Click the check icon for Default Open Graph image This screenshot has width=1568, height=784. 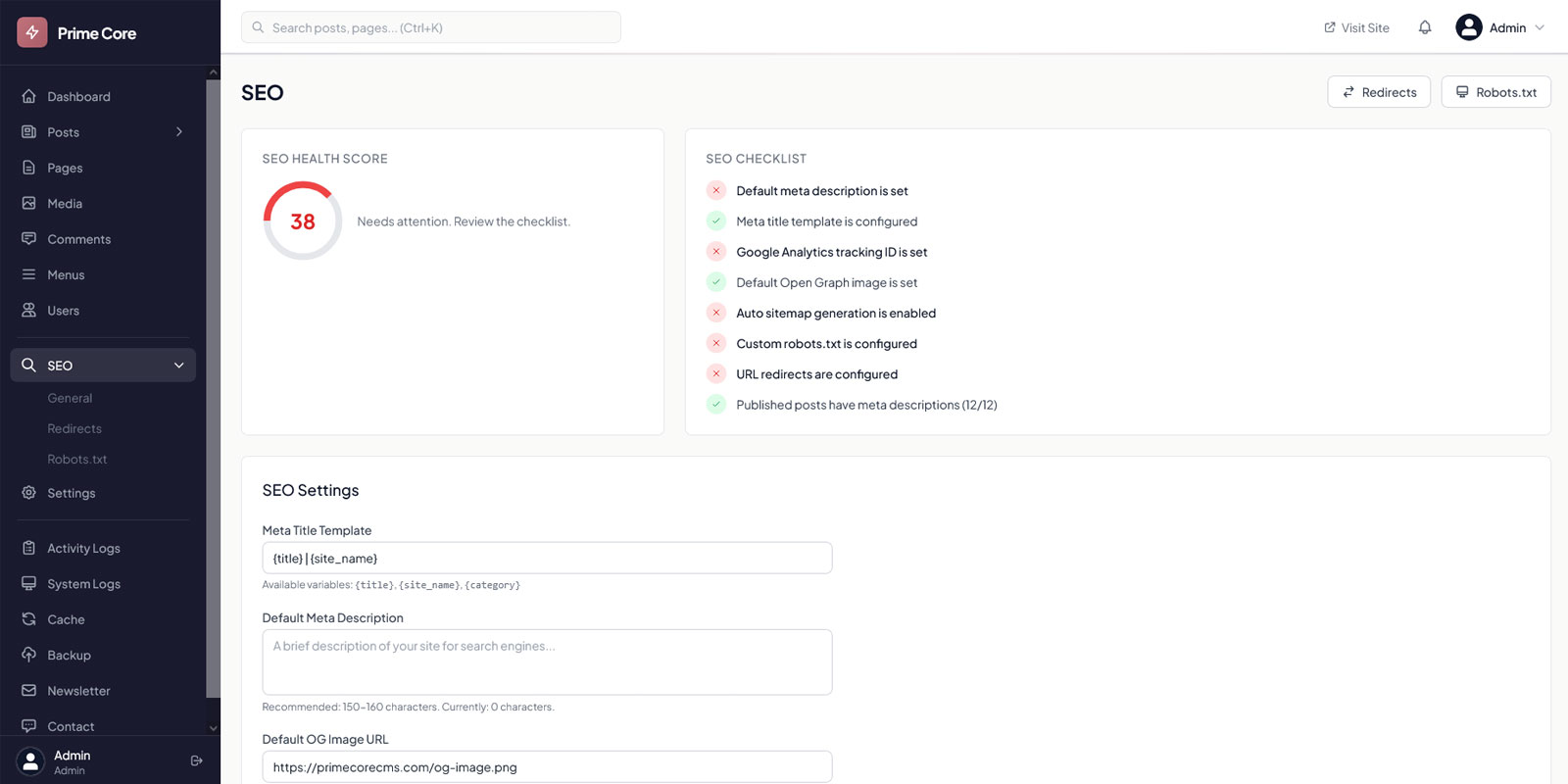(716, 282)
